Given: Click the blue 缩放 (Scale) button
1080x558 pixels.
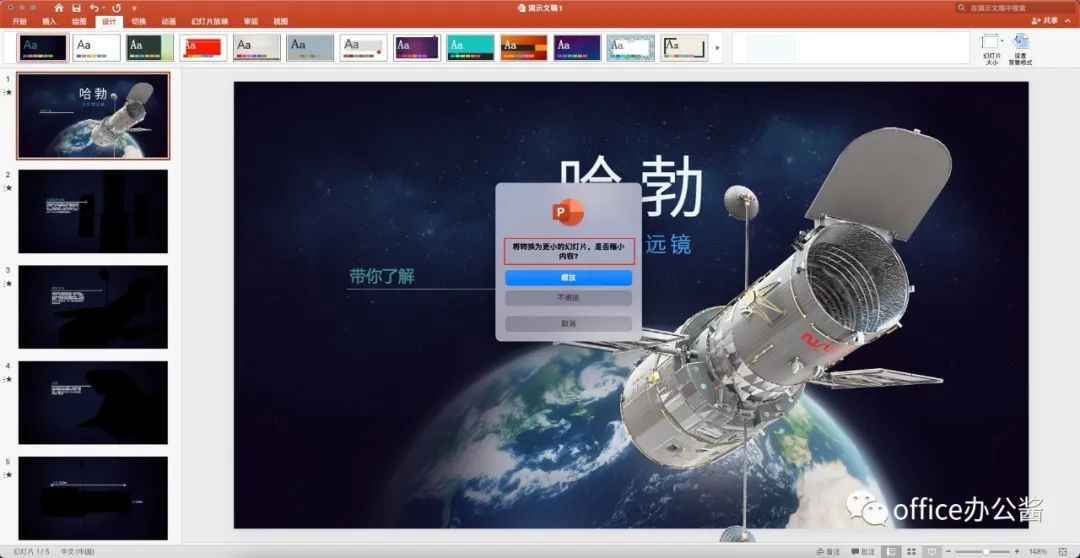Looking at the screenshot, I should tap(568, 278).
